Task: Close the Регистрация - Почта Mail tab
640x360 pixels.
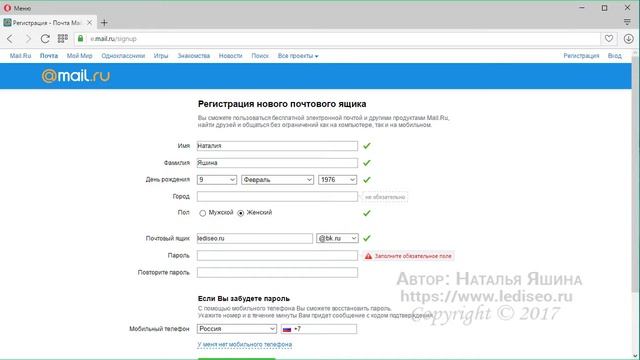Action: point(89,23)
